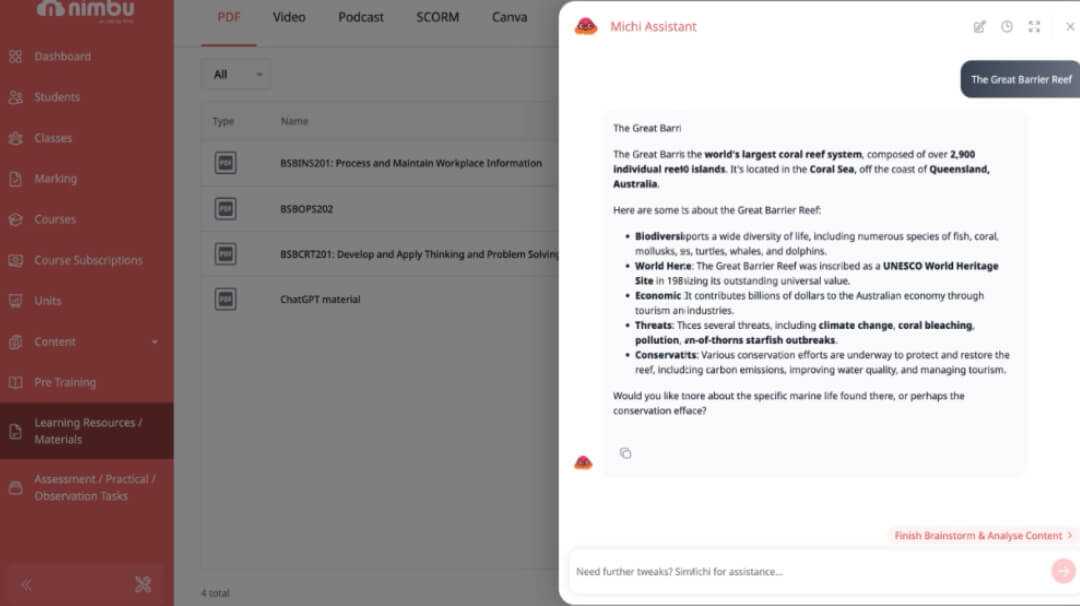Click the assistant message input field
This screenshot has height=606, width=1080.
[800, 572]
